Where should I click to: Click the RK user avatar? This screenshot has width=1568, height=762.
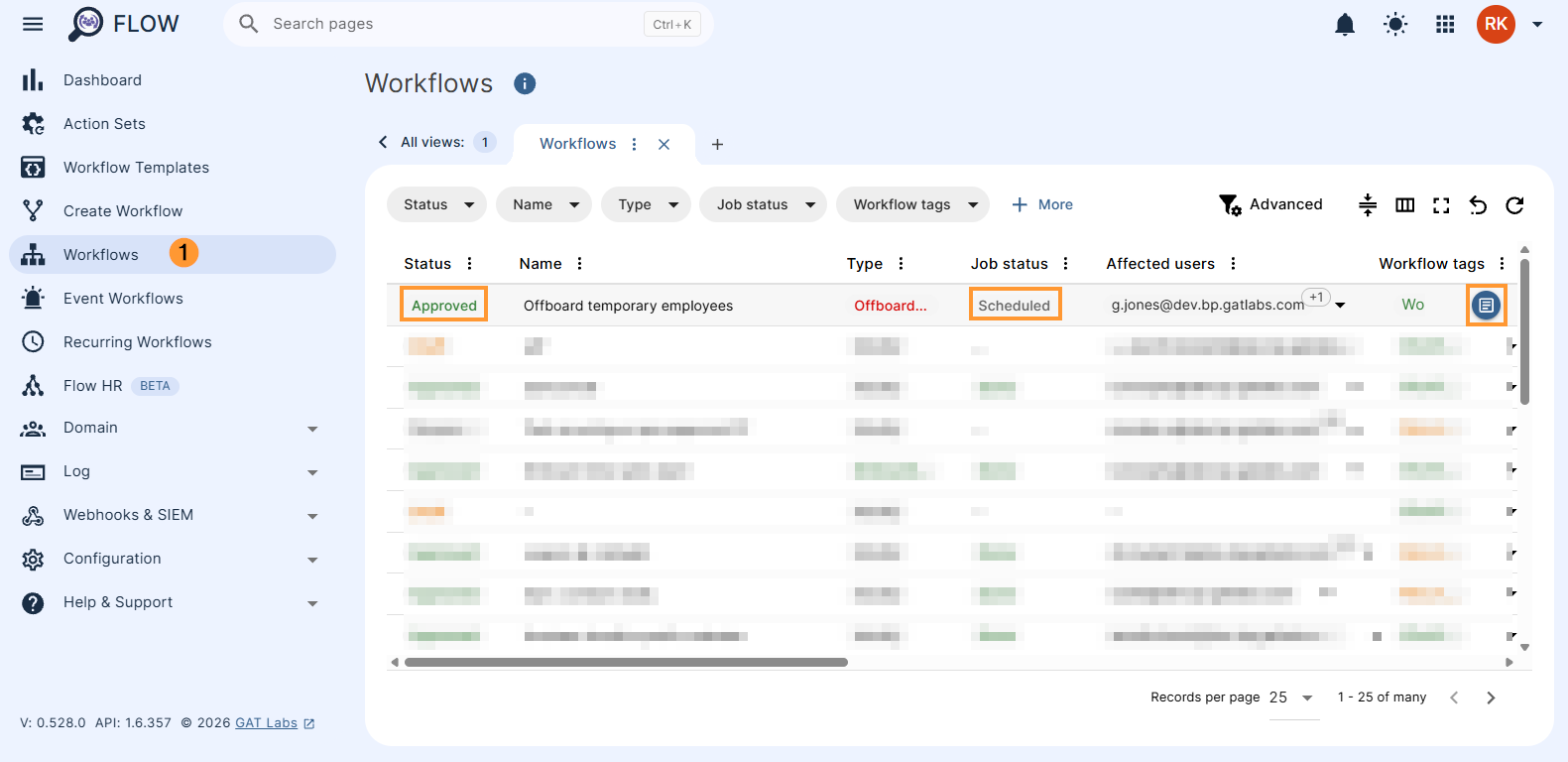tap(1496, 24)
